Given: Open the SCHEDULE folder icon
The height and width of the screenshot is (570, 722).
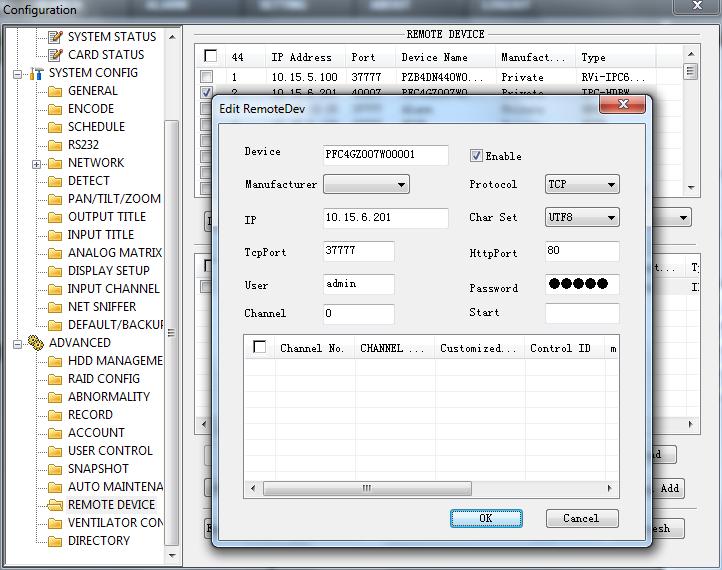Looking at the screenshot, I should click(55, 127).
